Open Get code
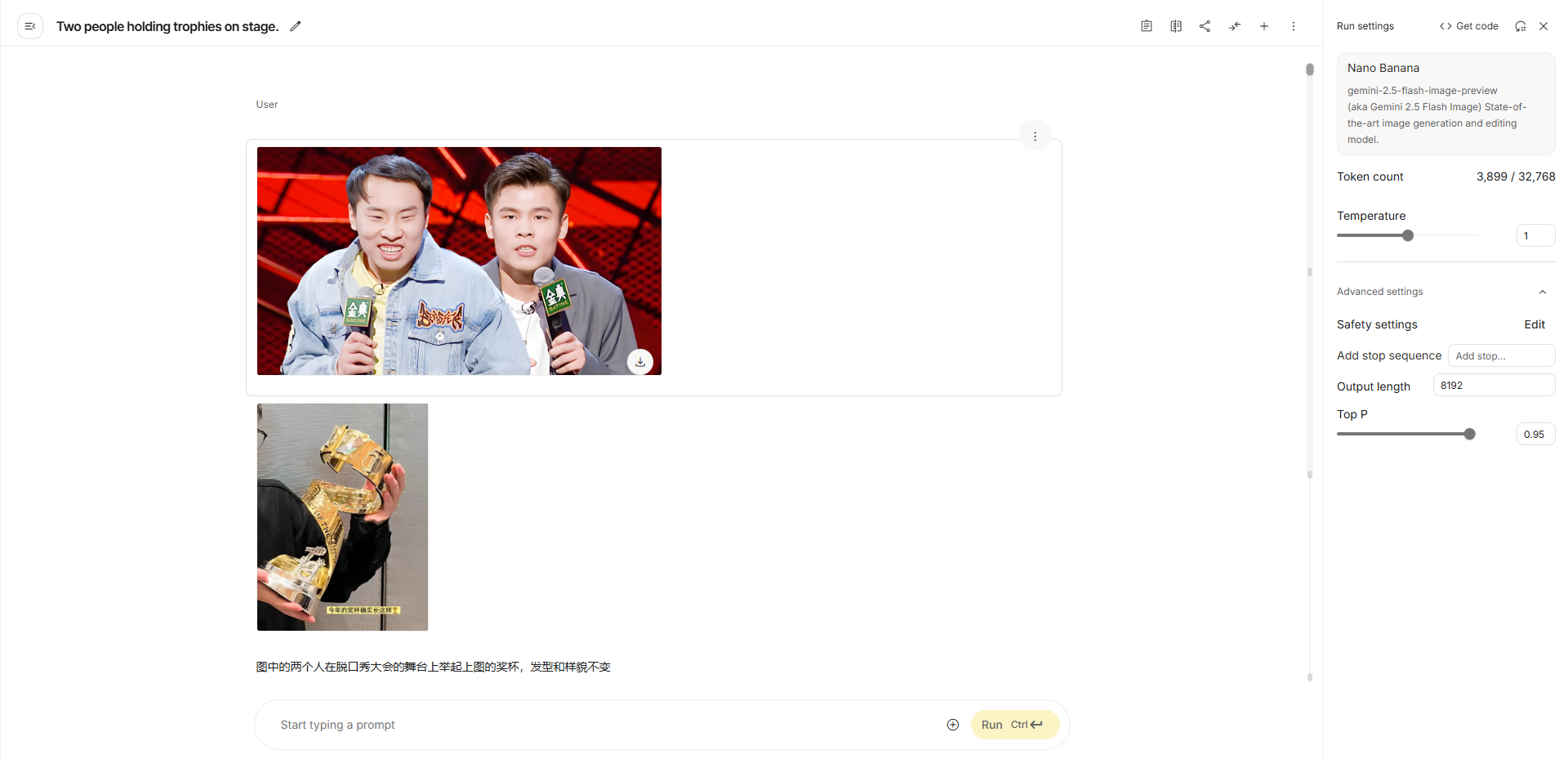 [1469, 26]
